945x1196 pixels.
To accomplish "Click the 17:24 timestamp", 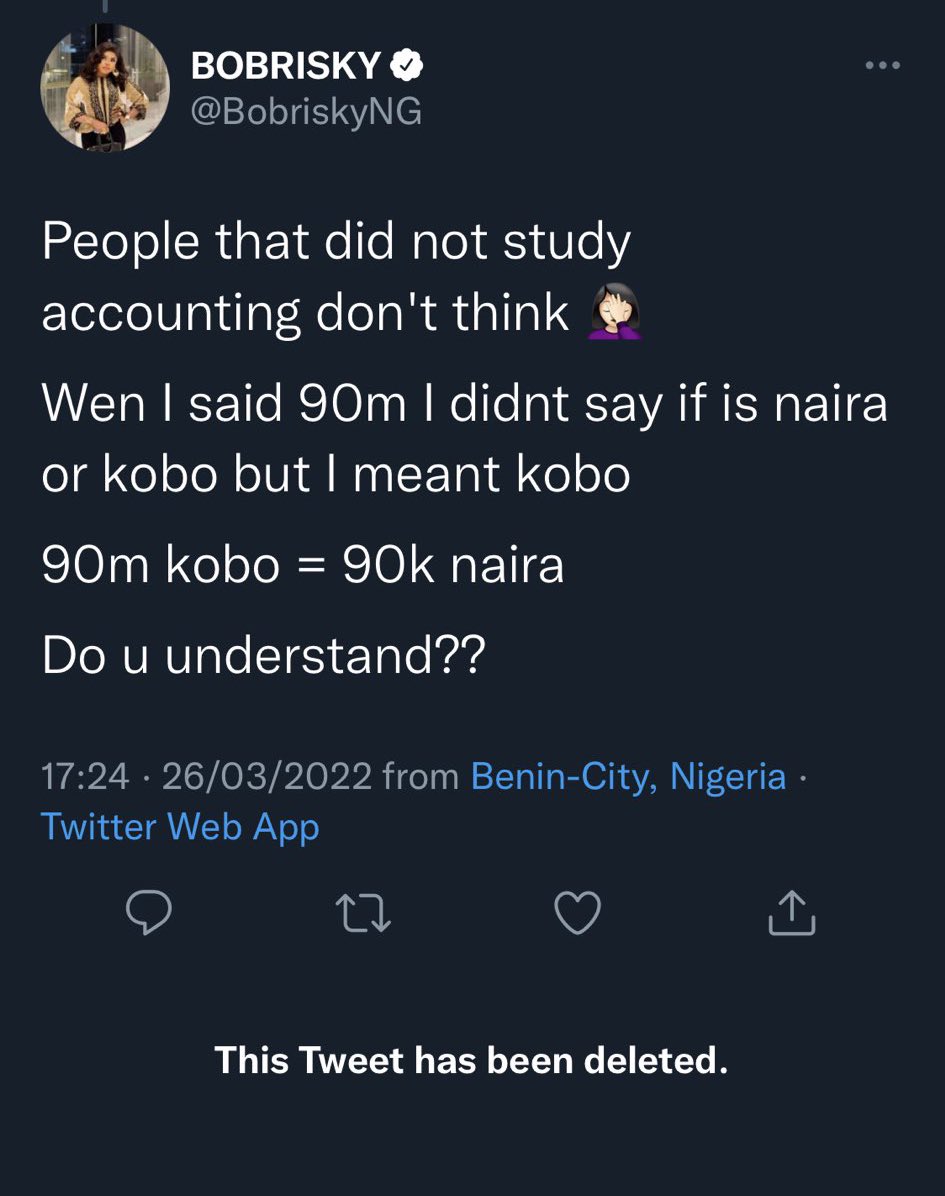I will point(85,776).
